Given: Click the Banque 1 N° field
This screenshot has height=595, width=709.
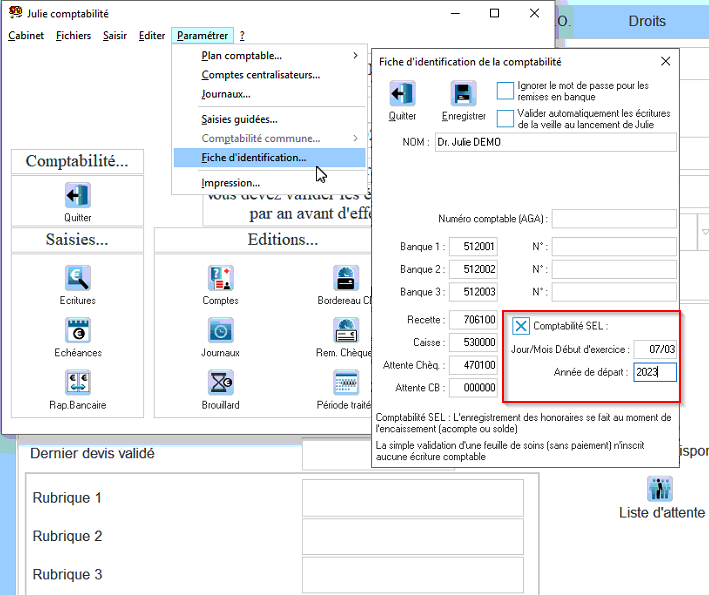Looking at the screenshot, I should coord(614,246).
